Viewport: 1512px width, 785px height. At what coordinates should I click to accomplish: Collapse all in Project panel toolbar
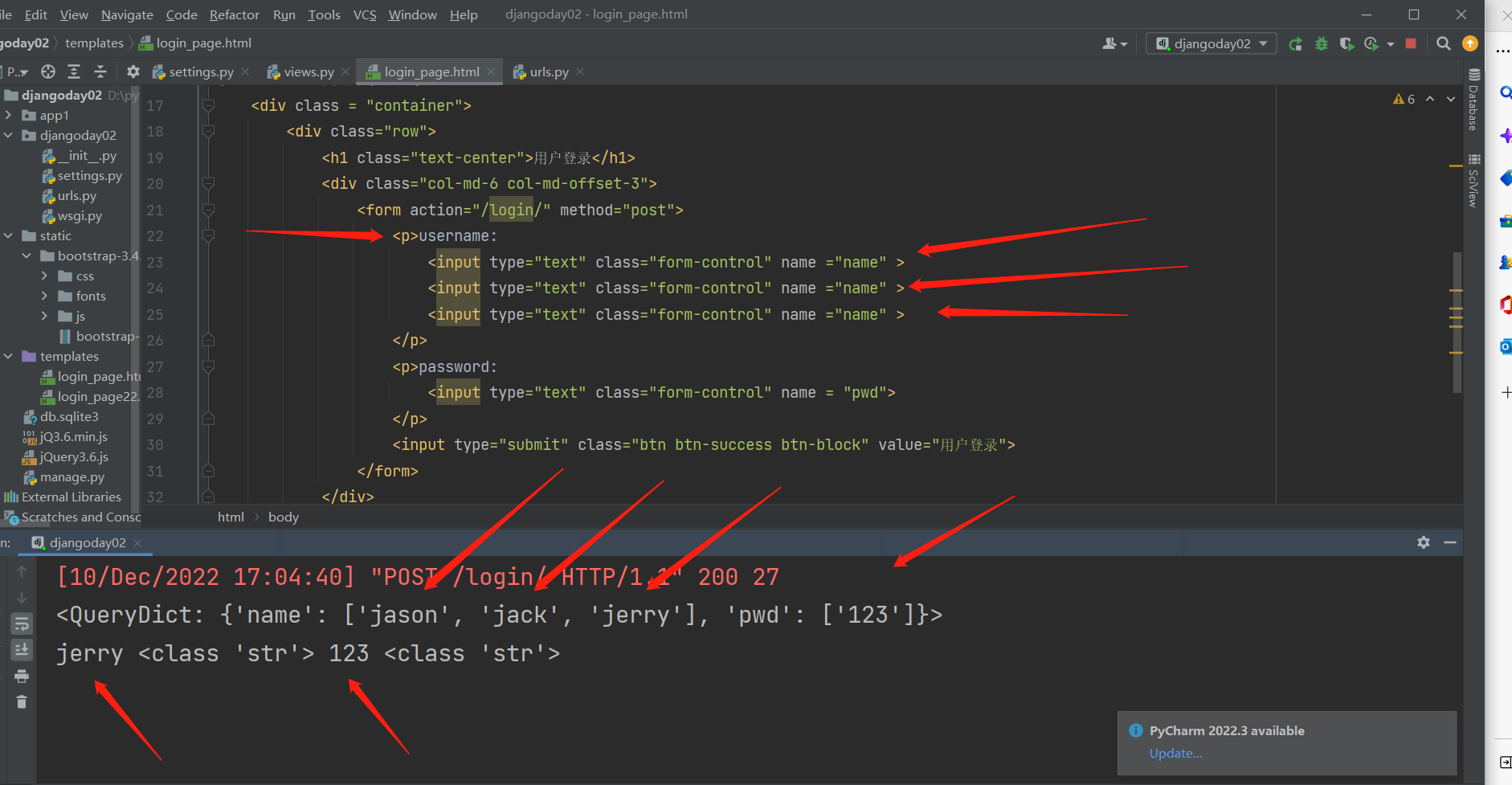[x=100, y=72]
